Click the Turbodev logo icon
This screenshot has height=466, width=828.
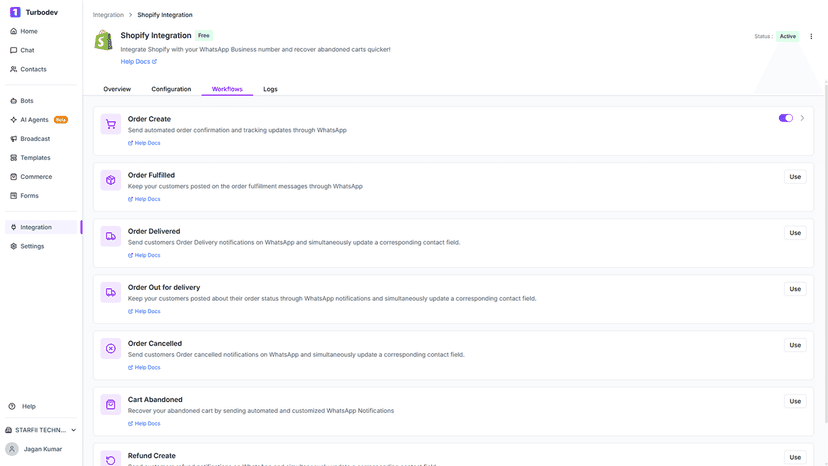pyautogui.click(x=15, y=12)
